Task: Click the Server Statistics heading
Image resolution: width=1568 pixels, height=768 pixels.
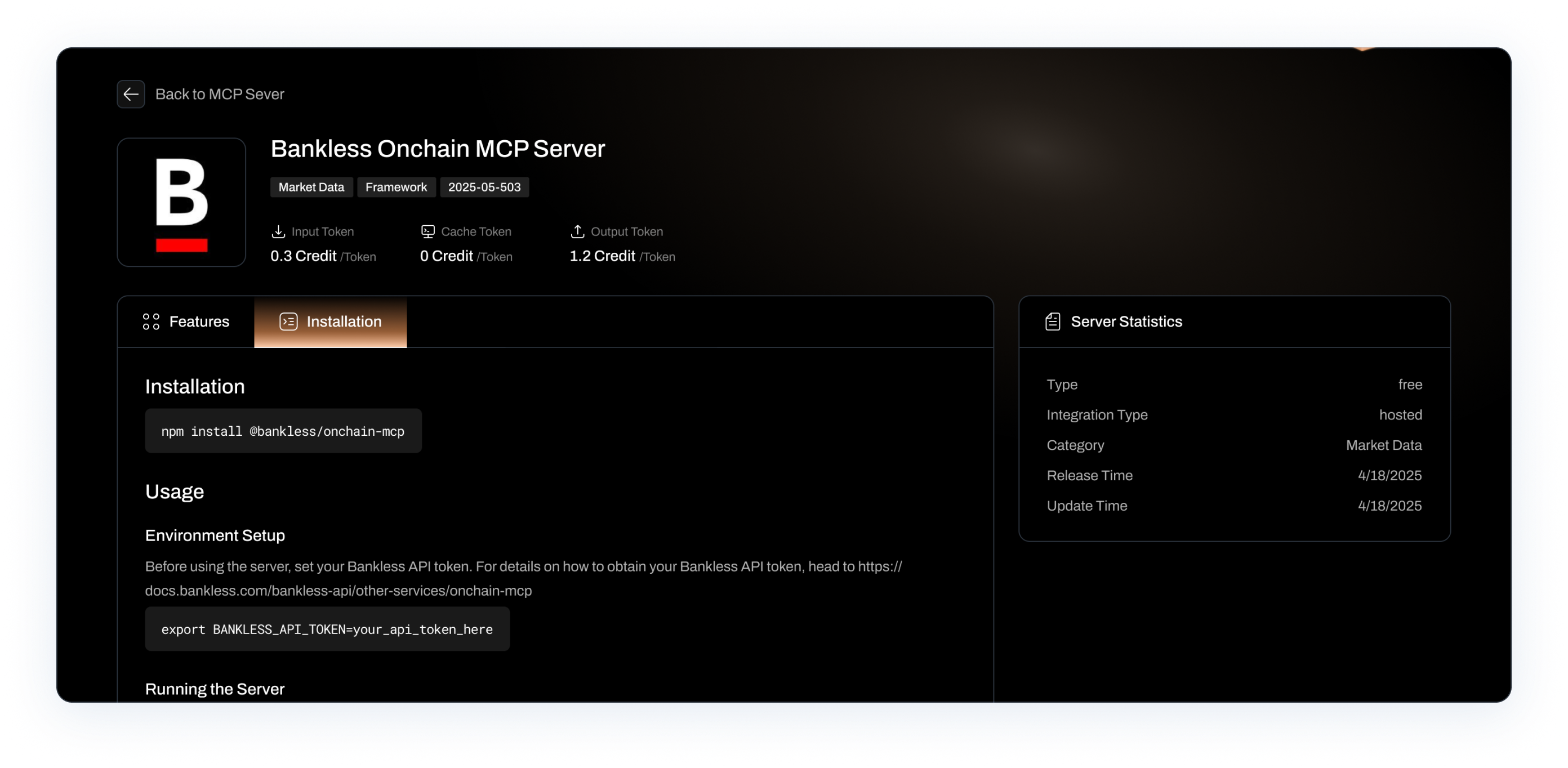Action: pos(1126,322)
